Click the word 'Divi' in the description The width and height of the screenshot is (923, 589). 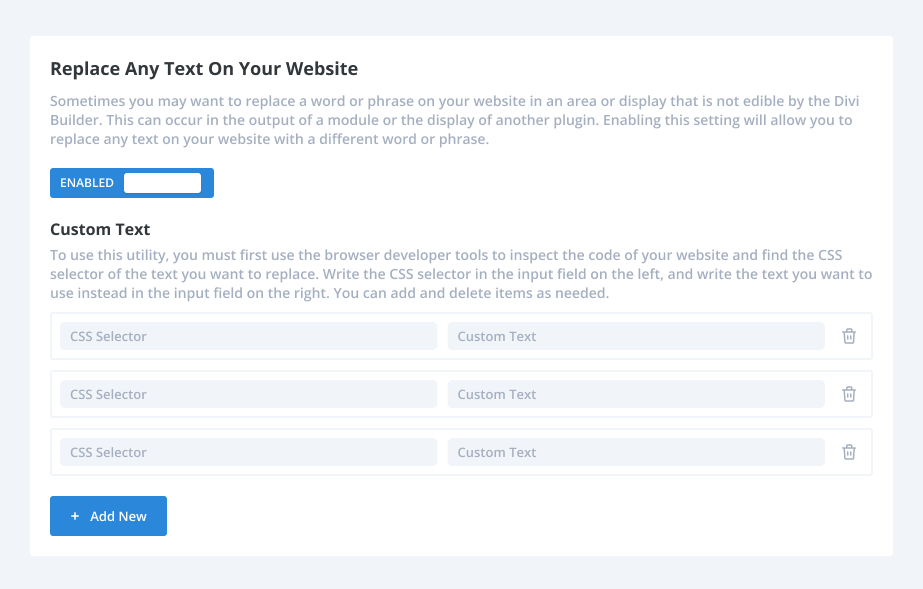(846, 101)
